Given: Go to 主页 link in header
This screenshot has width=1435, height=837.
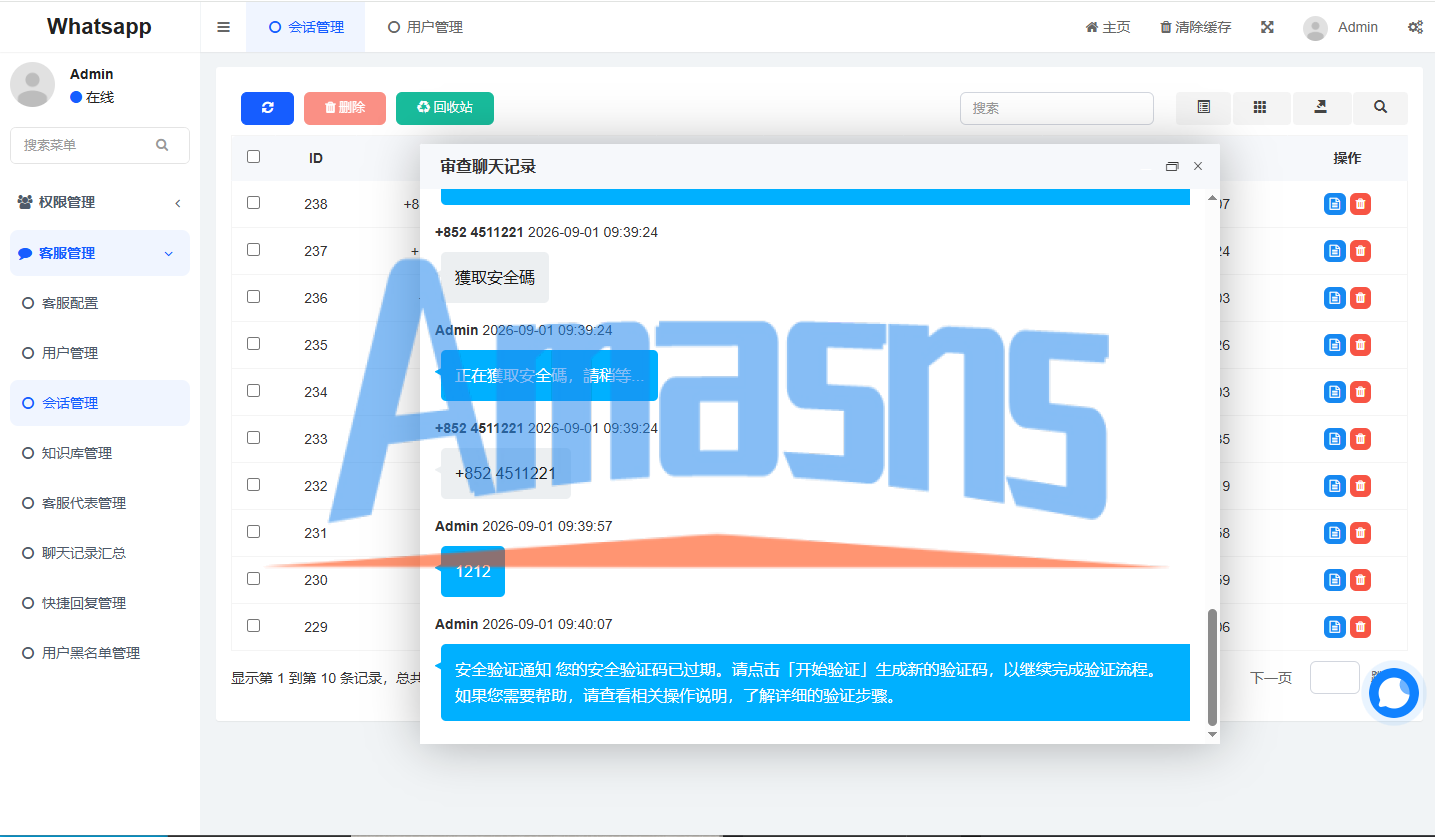Looking at the screenshot, I should point(1108,27).
